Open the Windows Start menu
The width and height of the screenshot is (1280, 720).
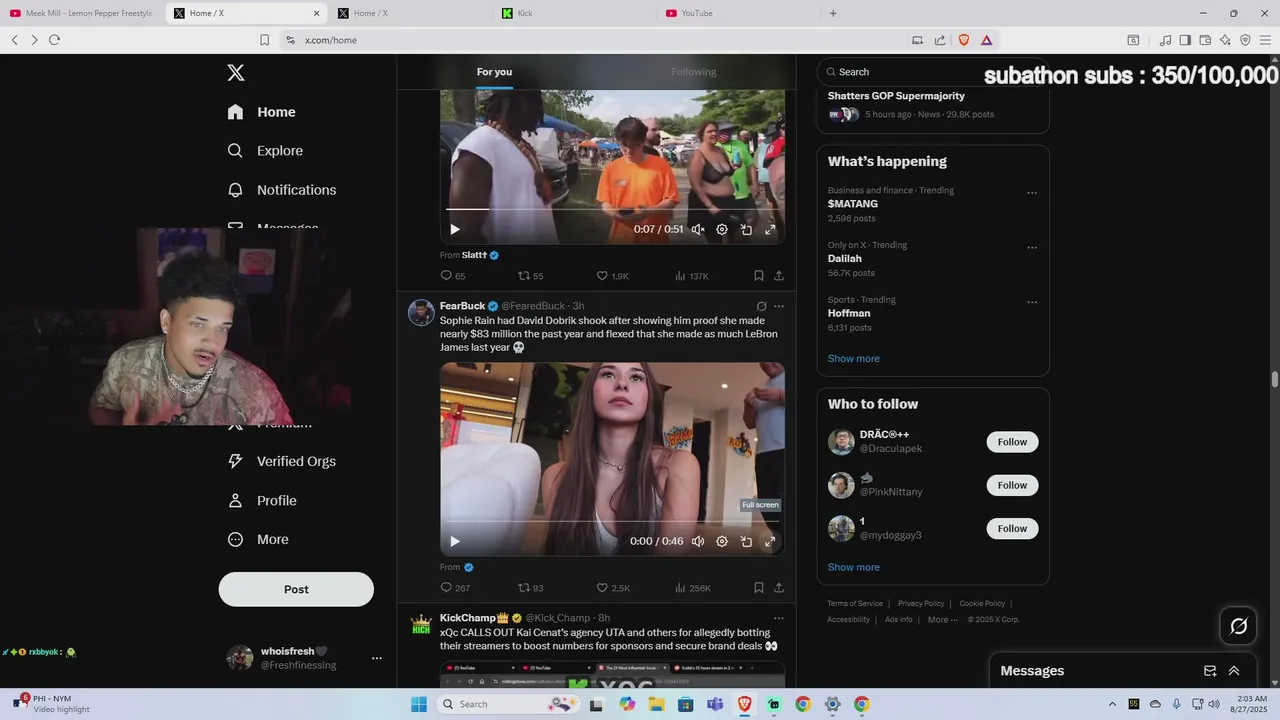(419, 704)
